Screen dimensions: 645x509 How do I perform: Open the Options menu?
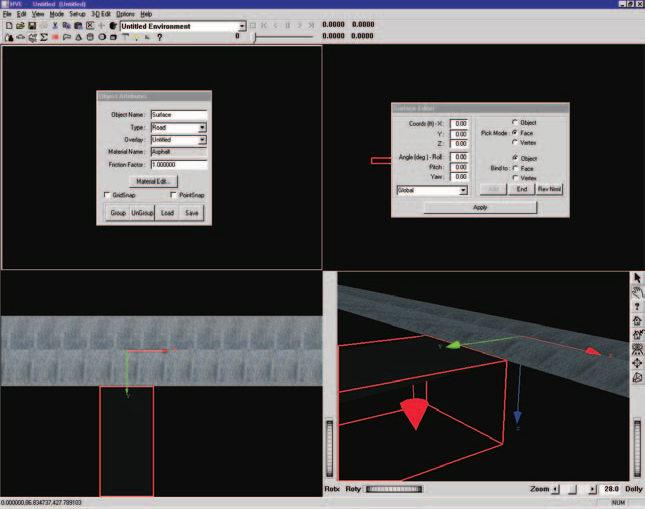tap(125, 14)
